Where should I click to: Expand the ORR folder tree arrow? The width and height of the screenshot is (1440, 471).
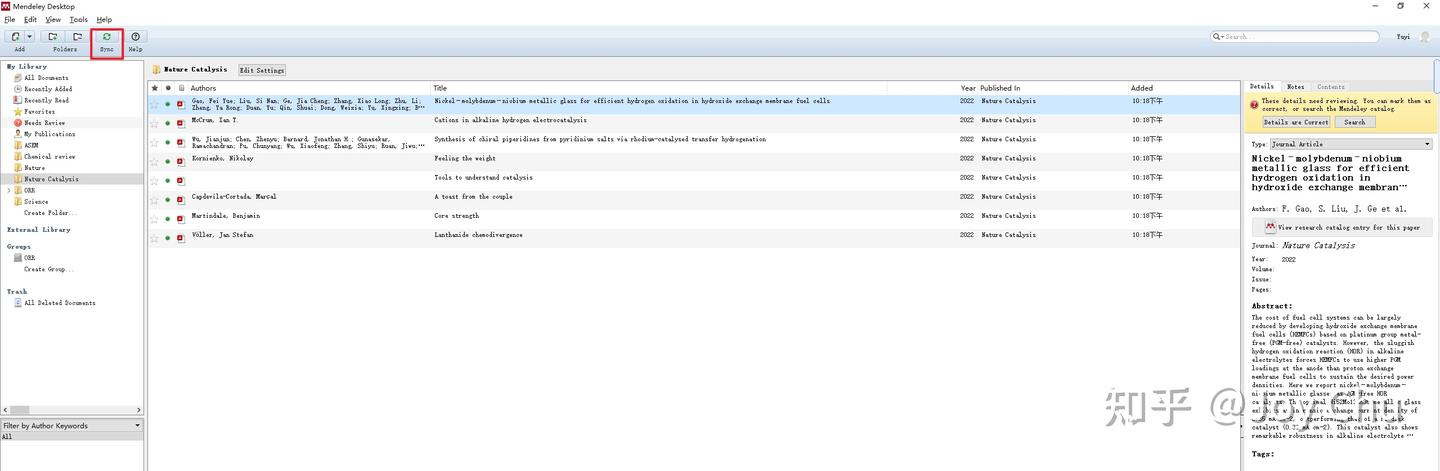click(8, 190)
